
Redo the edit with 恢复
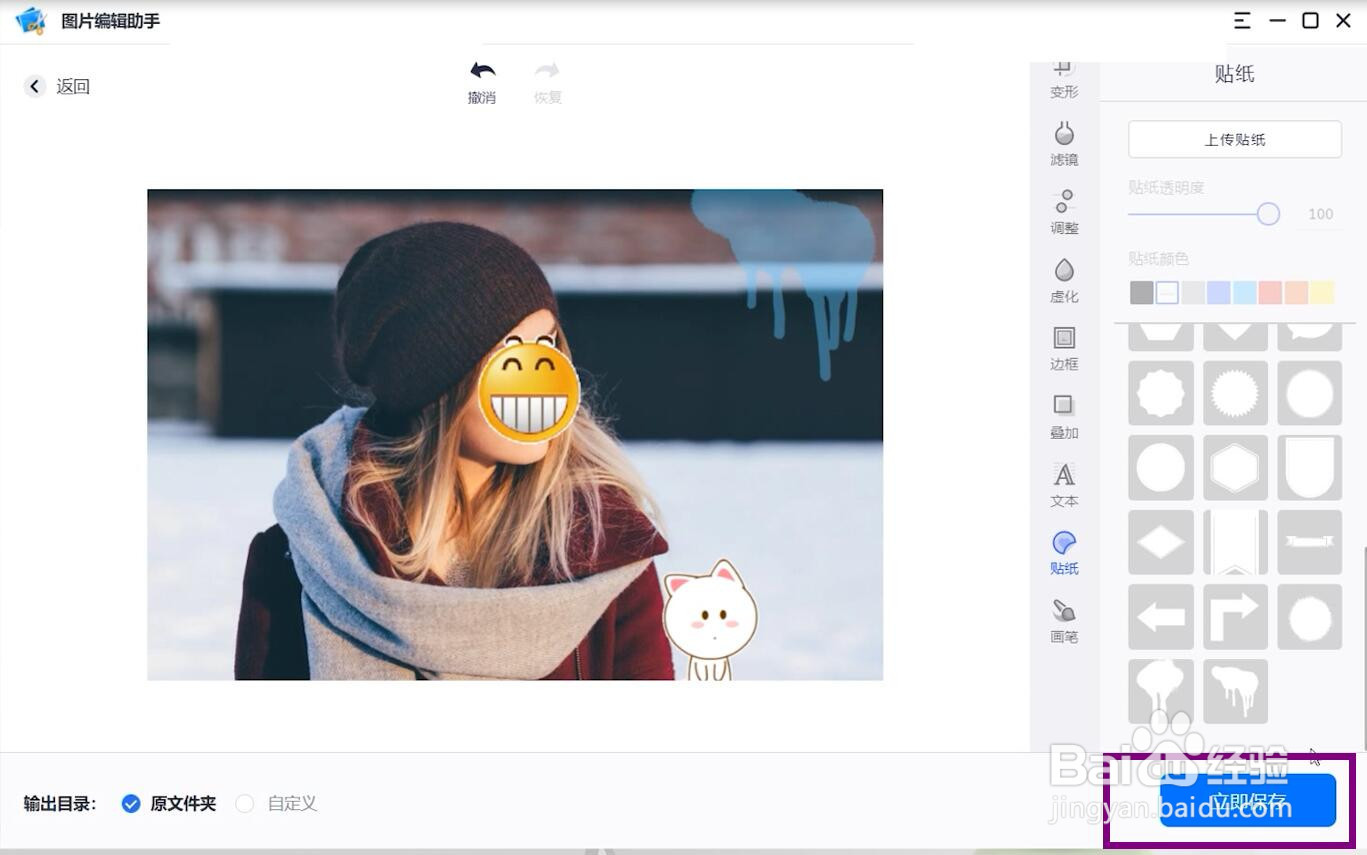click(547, 82)
